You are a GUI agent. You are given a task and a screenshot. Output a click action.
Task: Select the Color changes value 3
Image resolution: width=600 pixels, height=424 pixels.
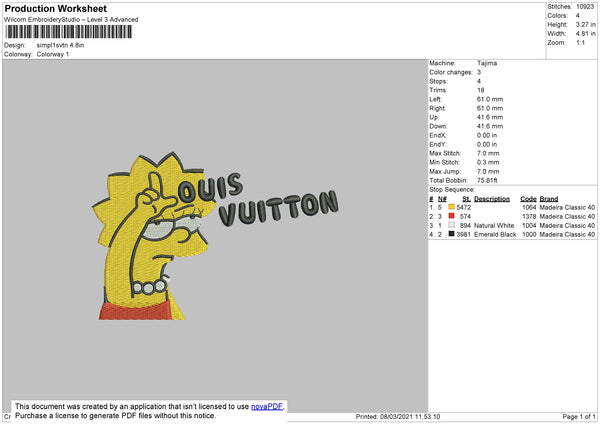pos(479,72)
